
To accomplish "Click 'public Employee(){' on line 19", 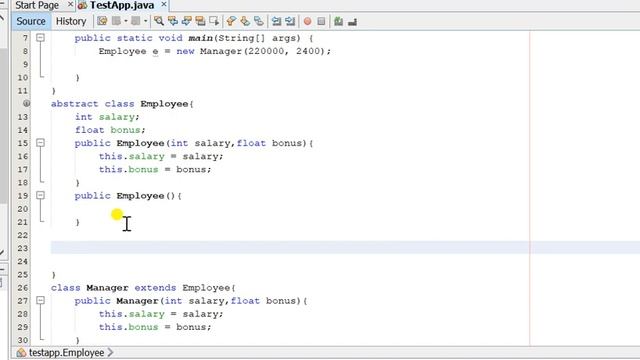I will [128, 196].
